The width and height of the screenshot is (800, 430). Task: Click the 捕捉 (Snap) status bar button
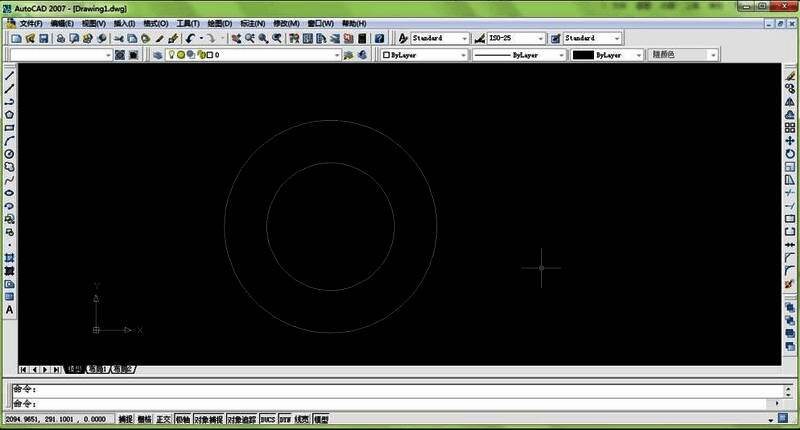[x=125, y=419]
